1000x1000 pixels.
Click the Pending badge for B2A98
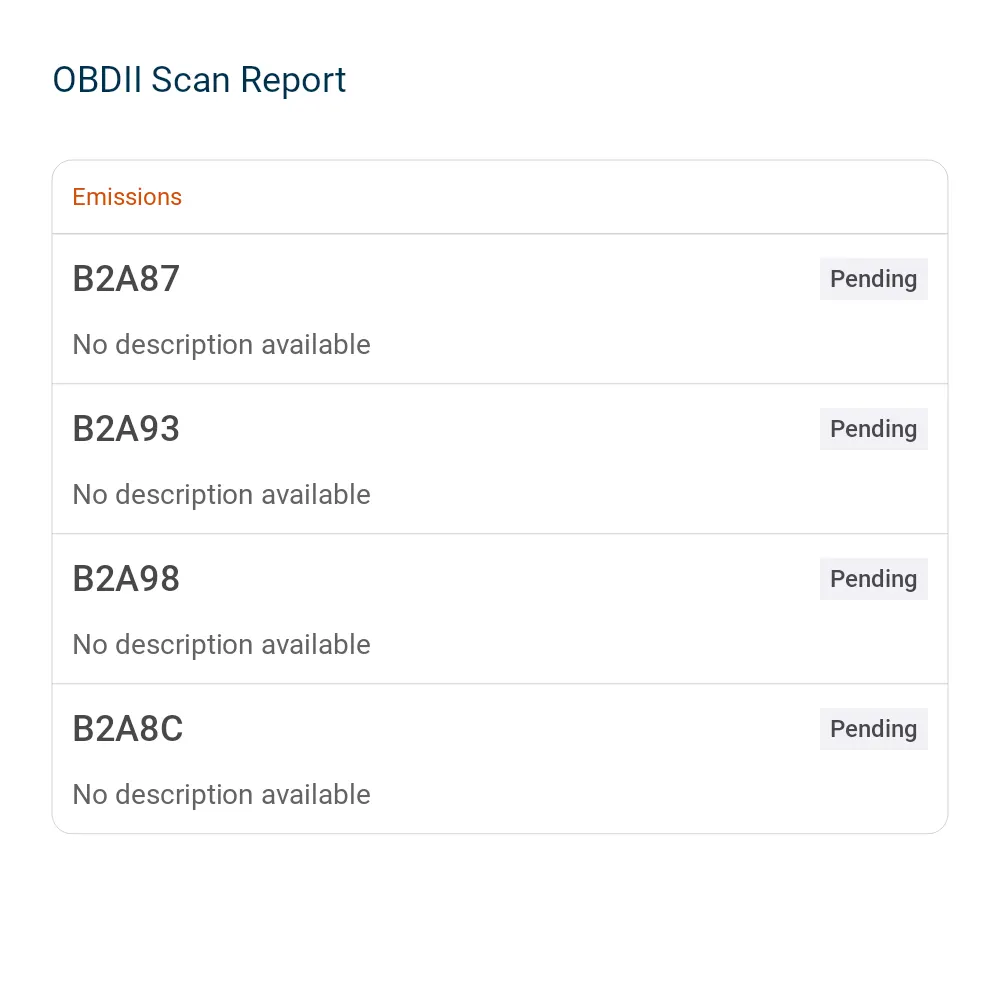click(873, 578)
